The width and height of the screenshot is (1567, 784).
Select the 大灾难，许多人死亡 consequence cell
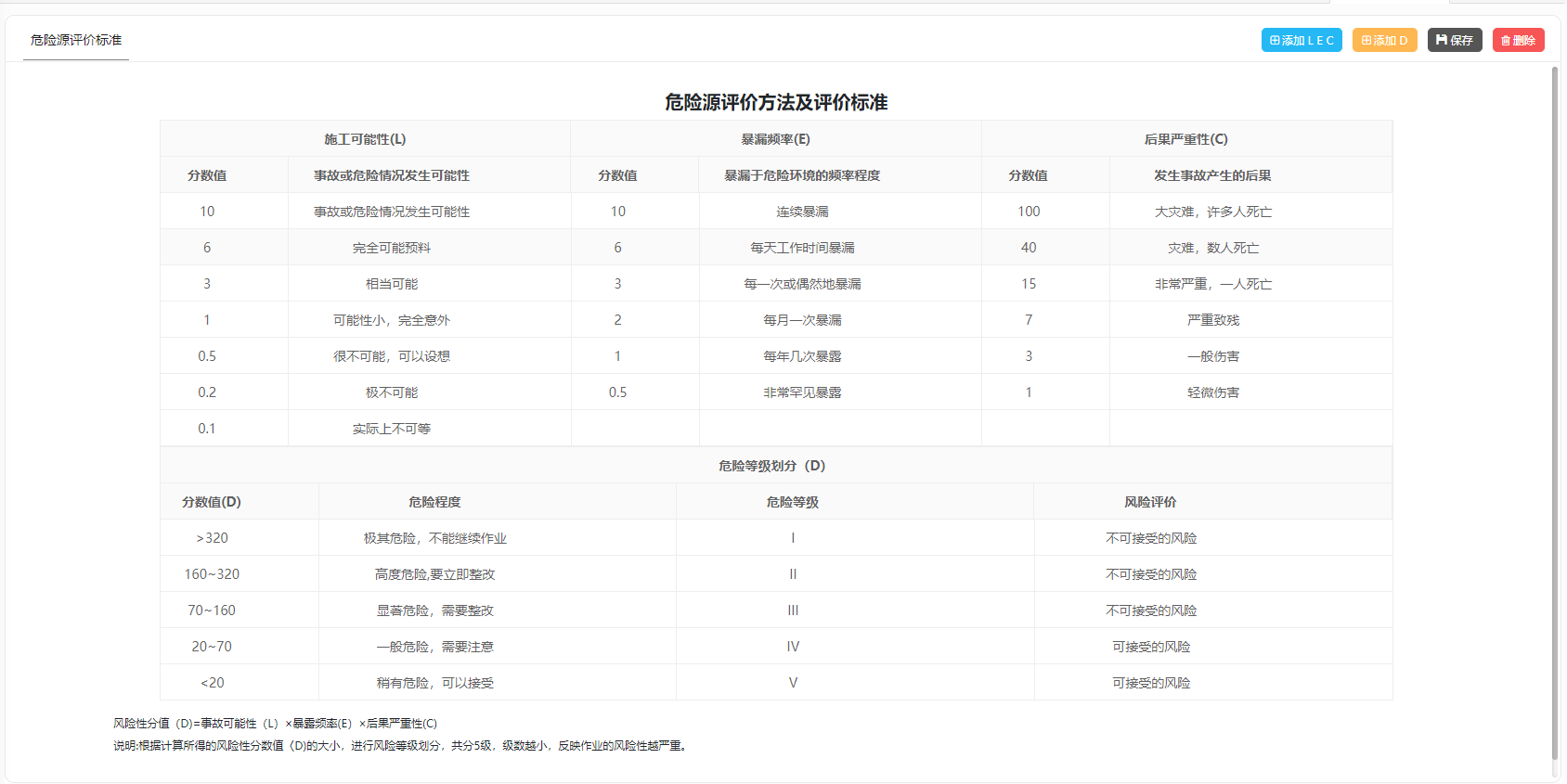[x=1212, y=212]
